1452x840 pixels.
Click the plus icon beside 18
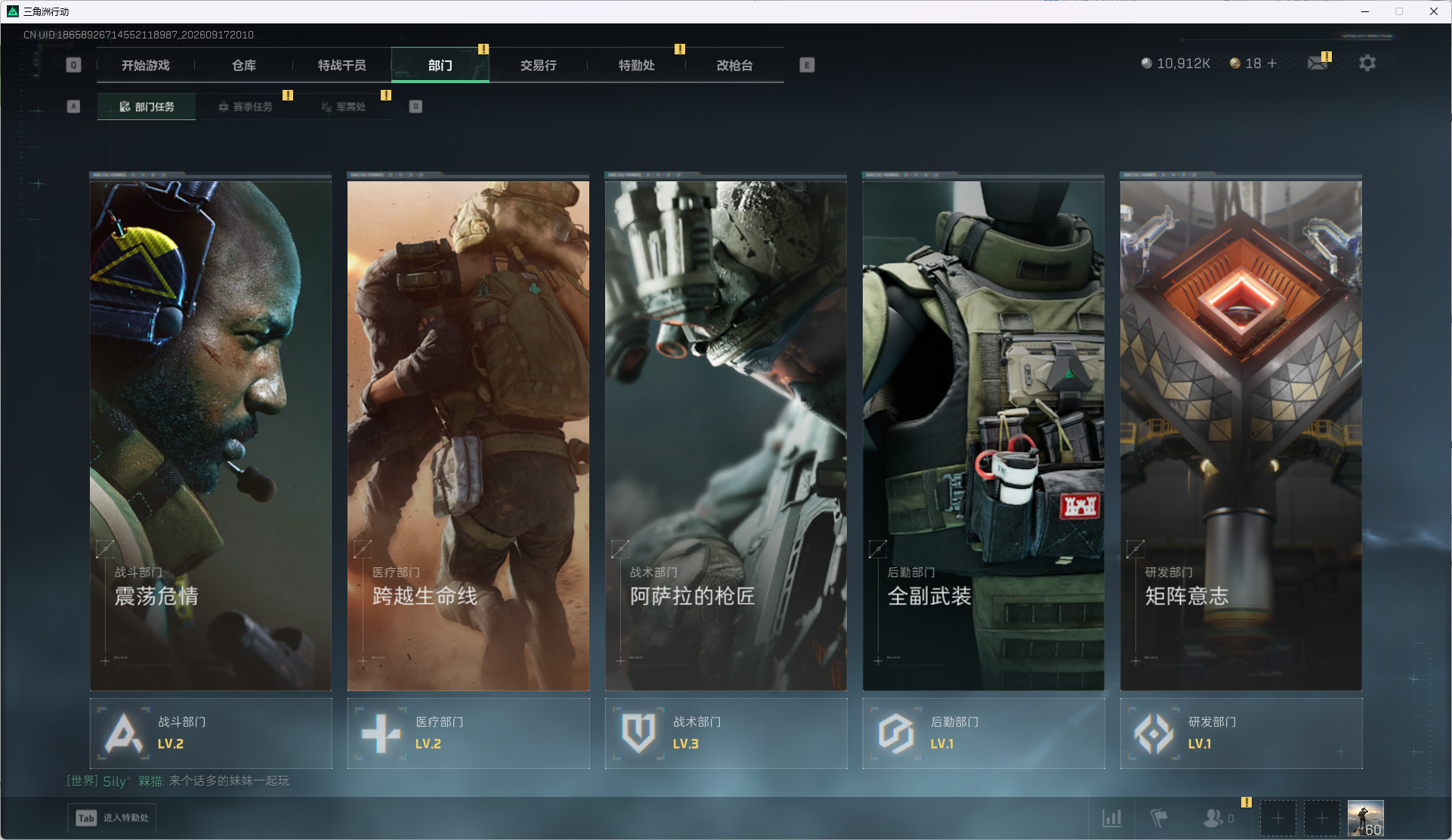pos(1272,63)
